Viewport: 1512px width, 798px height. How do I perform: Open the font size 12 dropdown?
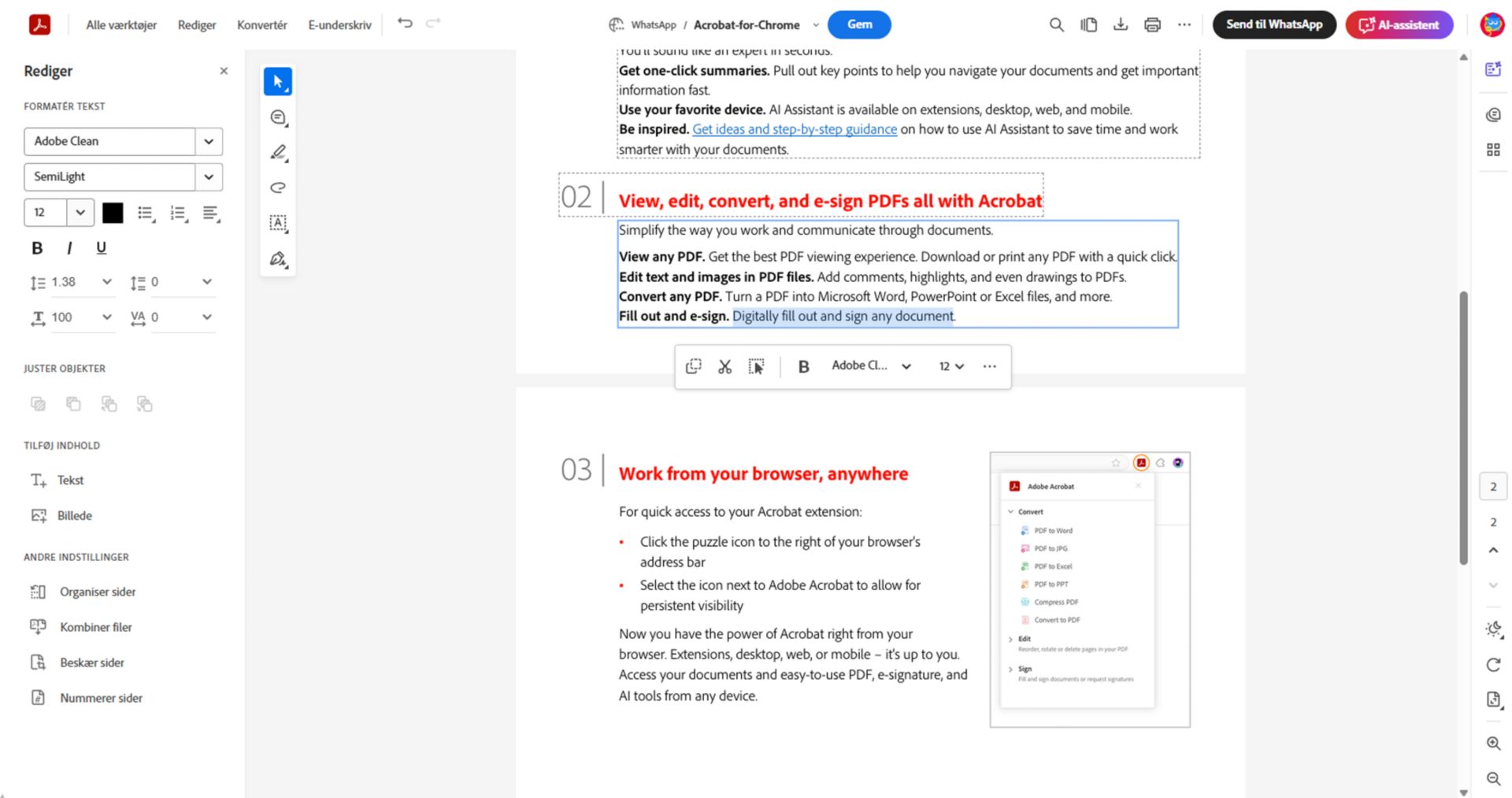[80, 213]
